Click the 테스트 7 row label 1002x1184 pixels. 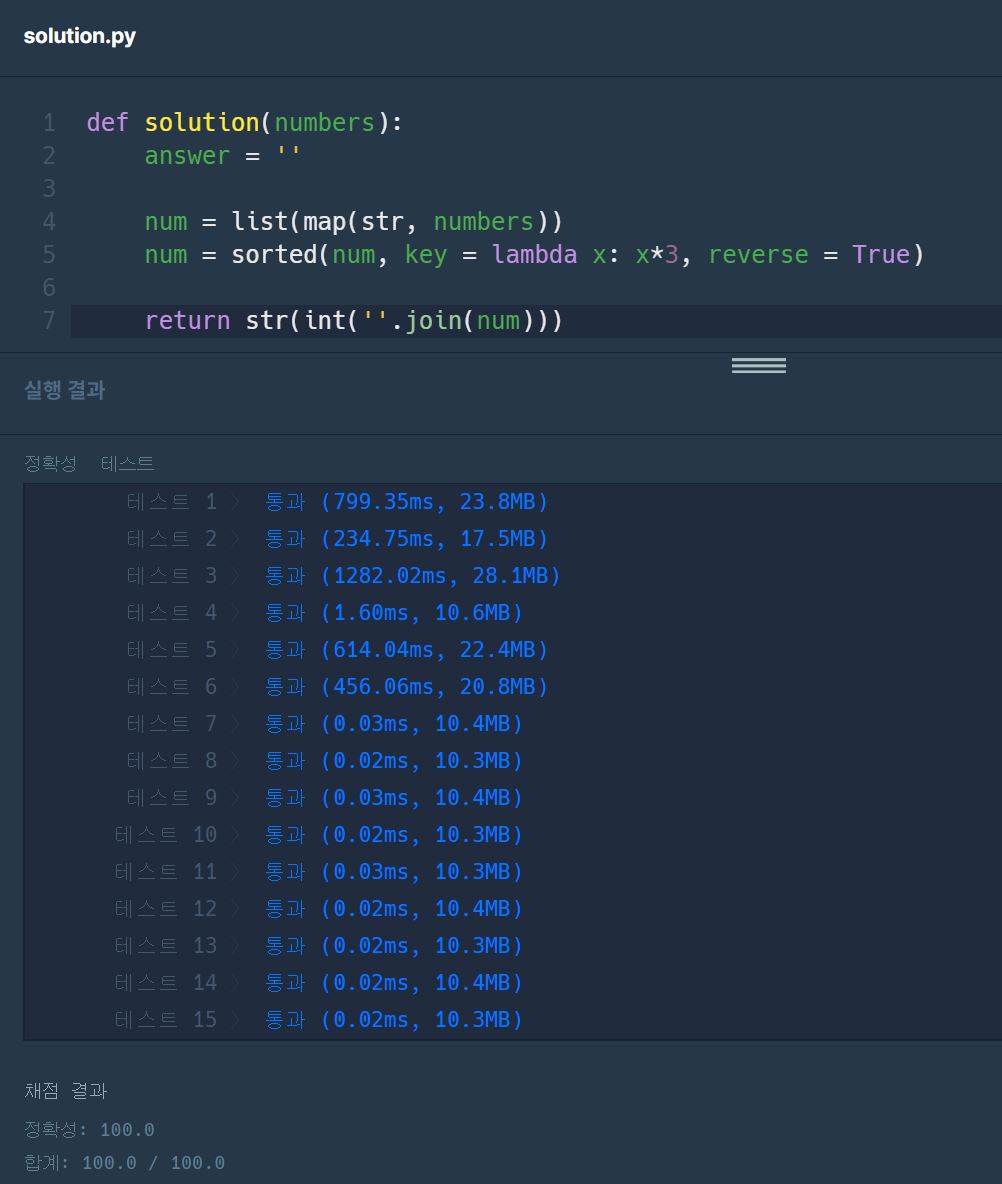(172, 723)
